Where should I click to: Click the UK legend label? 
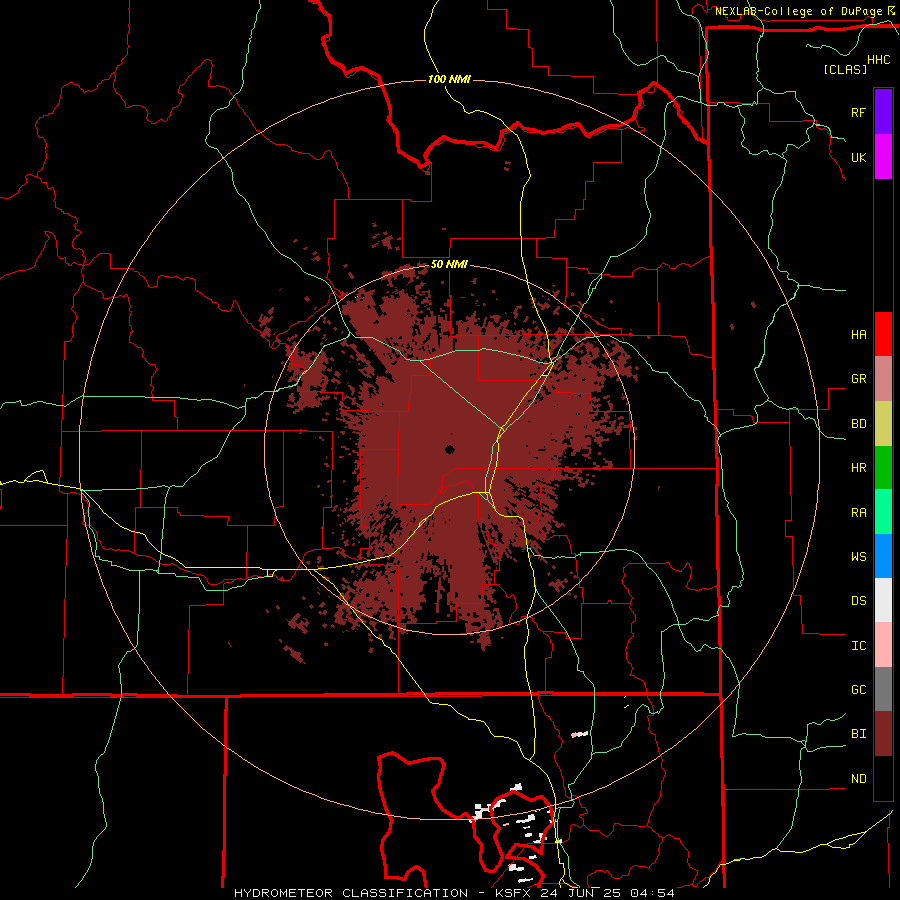(858, 157)
